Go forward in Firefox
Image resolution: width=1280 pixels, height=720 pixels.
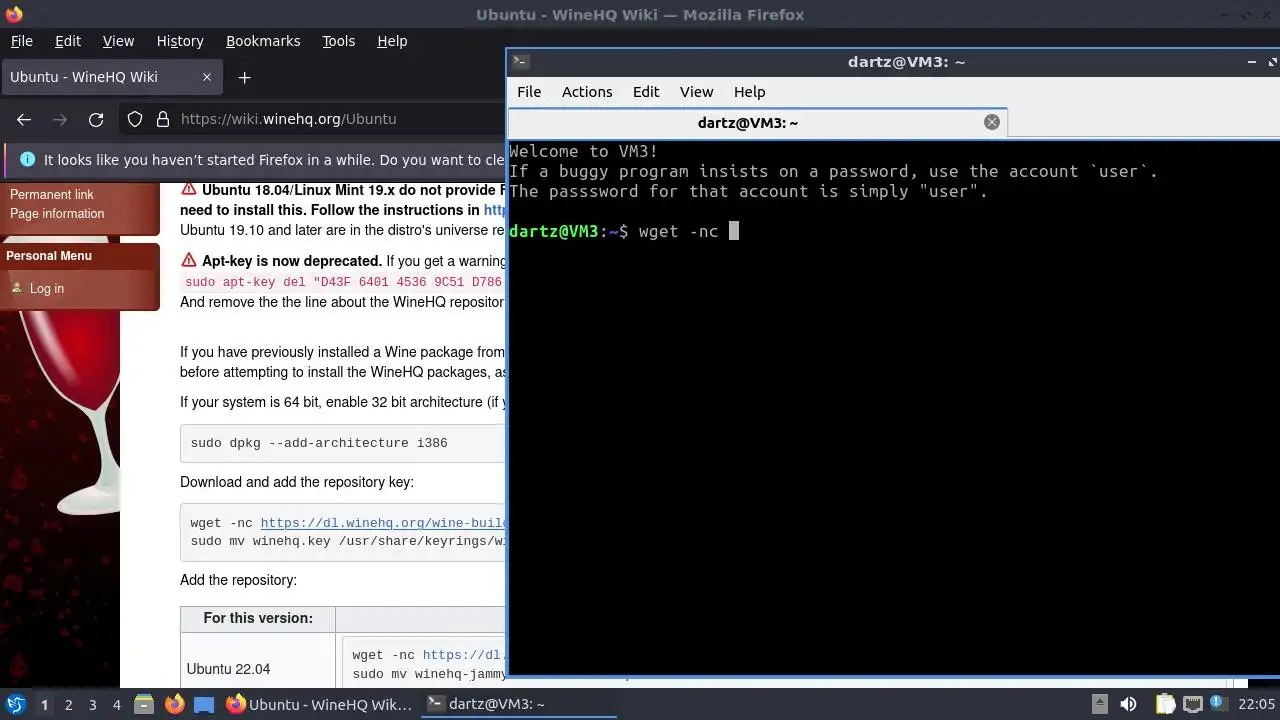click(60, 119)
